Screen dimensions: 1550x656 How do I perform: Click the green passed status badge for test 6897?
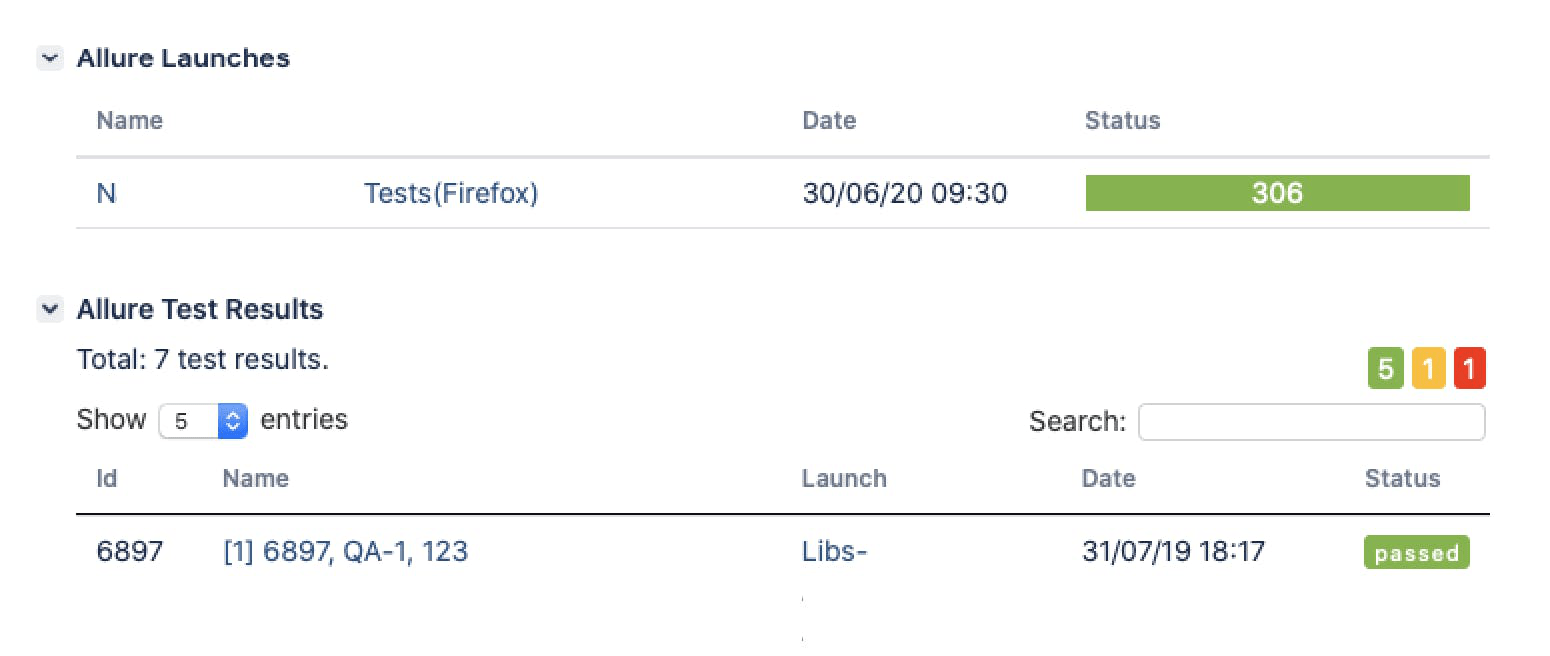(x=1416, y=551)
